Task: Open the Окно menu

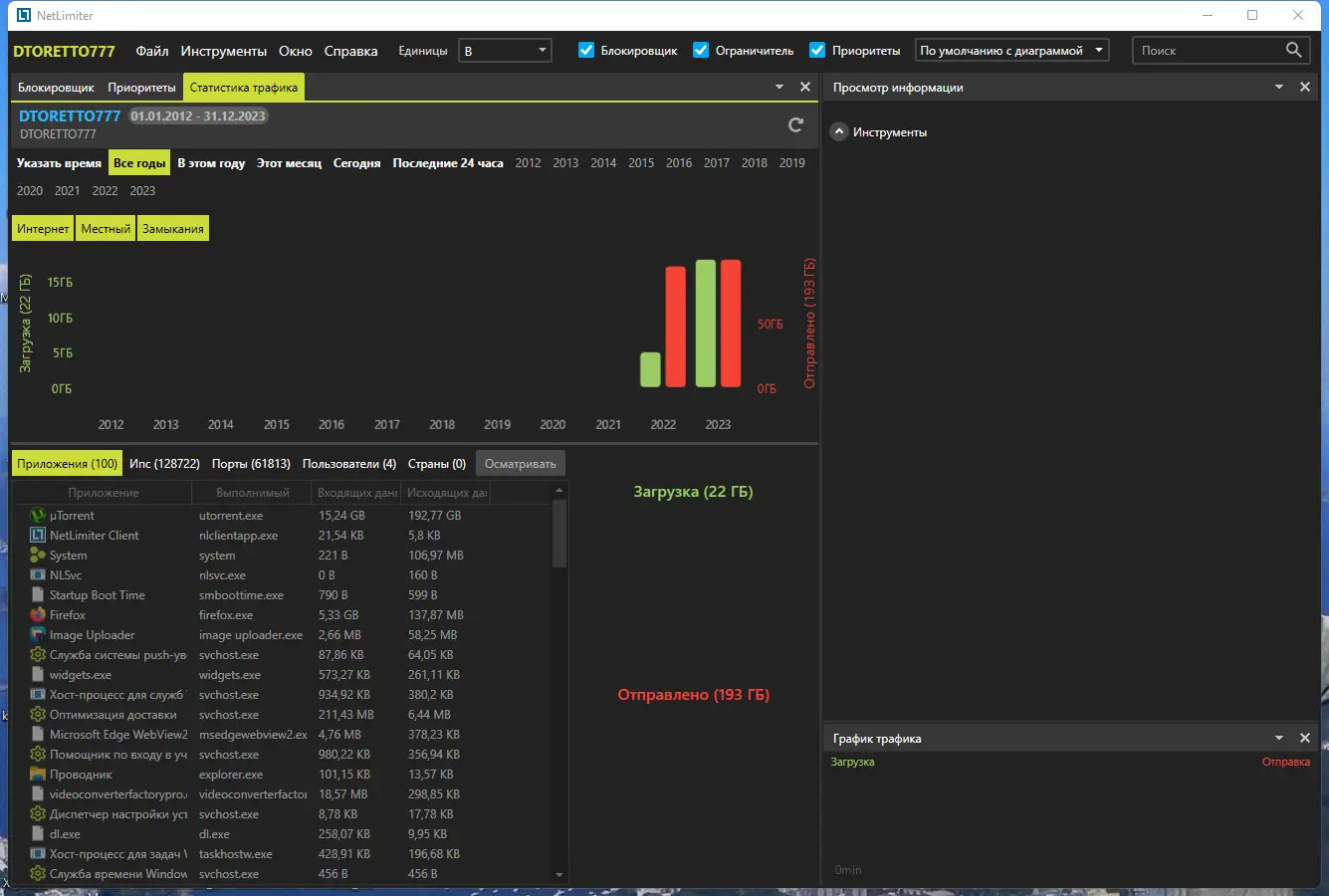Action: [296, 51]
